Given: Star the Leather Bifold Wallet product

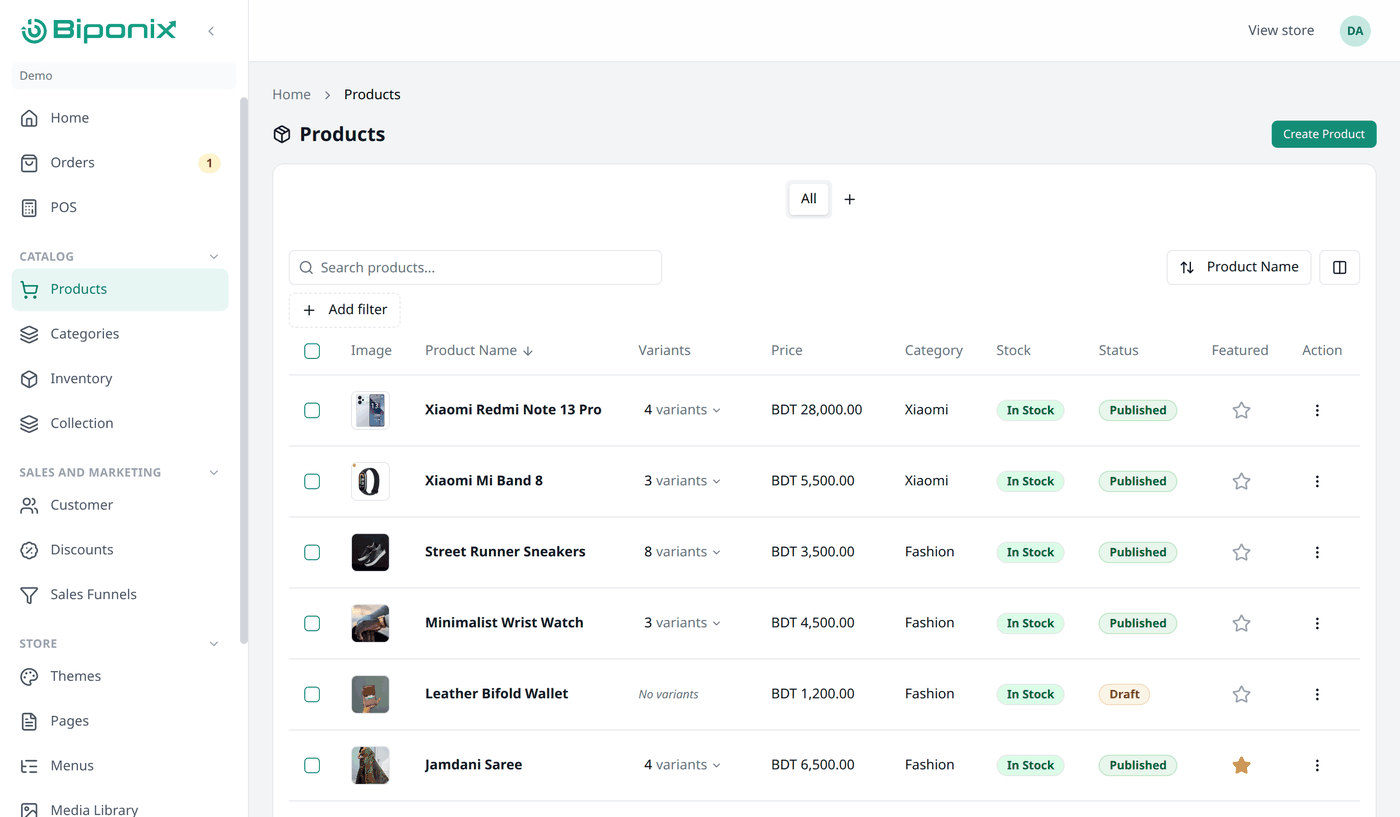Looking at the screenshot, I should (1241, 694).
